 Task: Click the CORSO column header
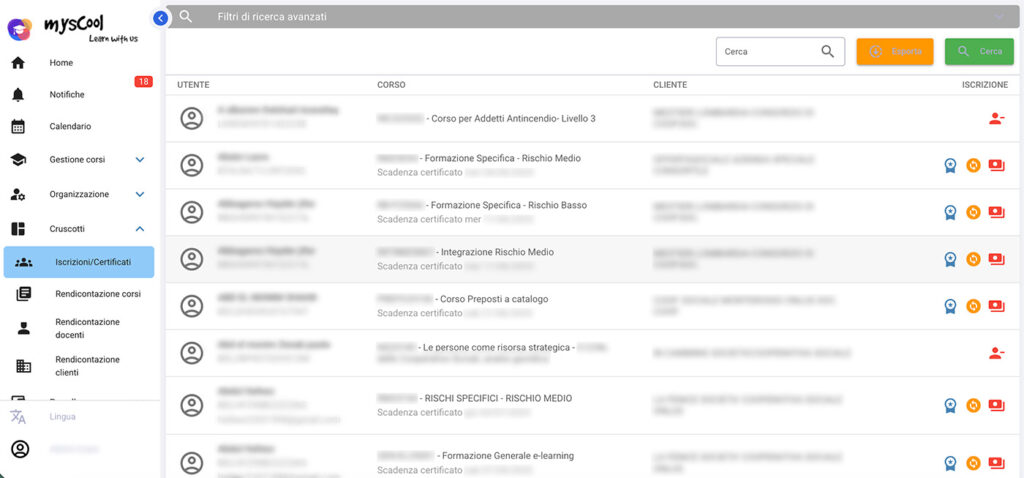point(391,85)
